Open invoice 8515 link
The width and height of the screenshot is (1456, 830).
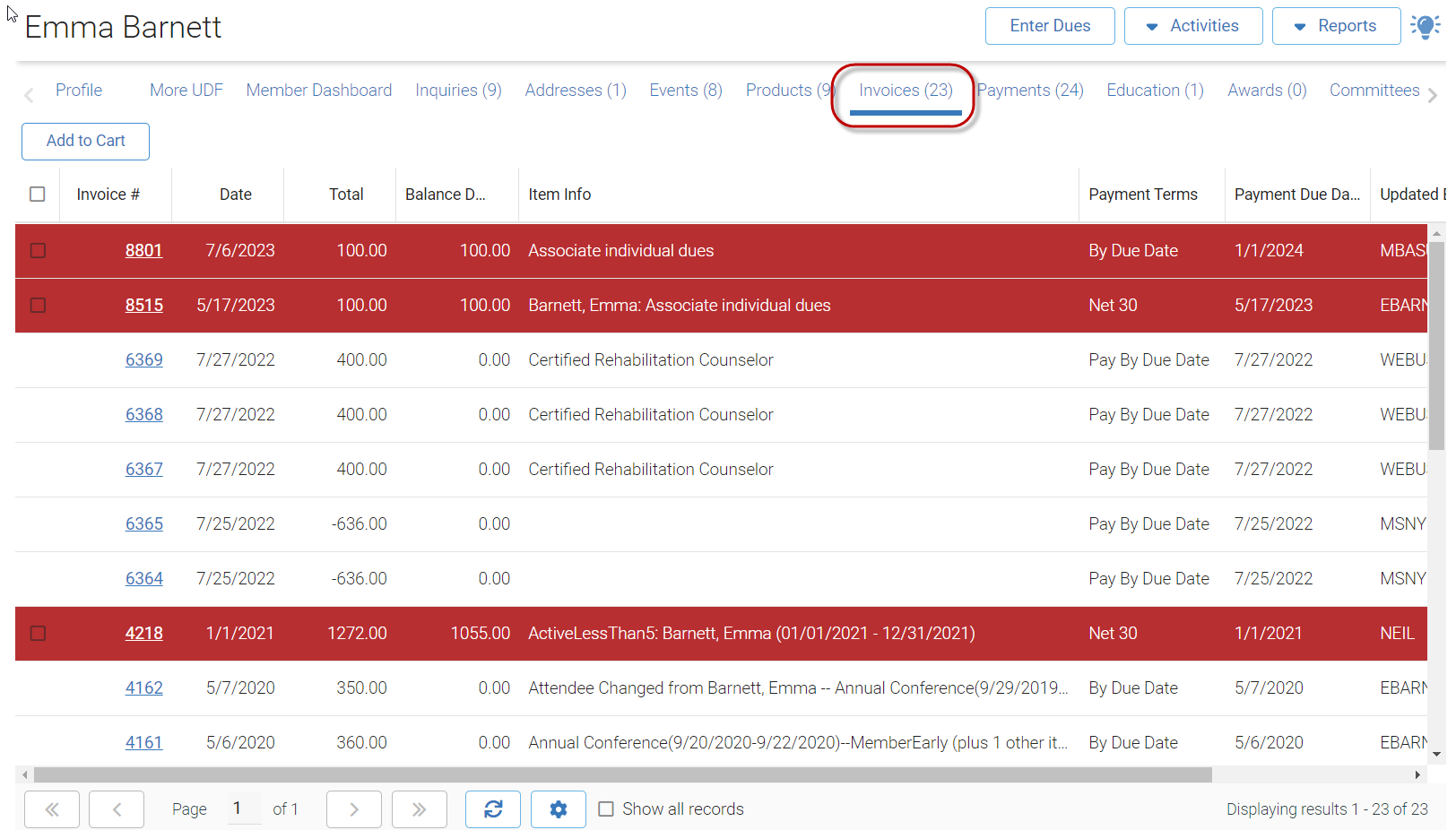pyautogui.click(x=143, y=306)
